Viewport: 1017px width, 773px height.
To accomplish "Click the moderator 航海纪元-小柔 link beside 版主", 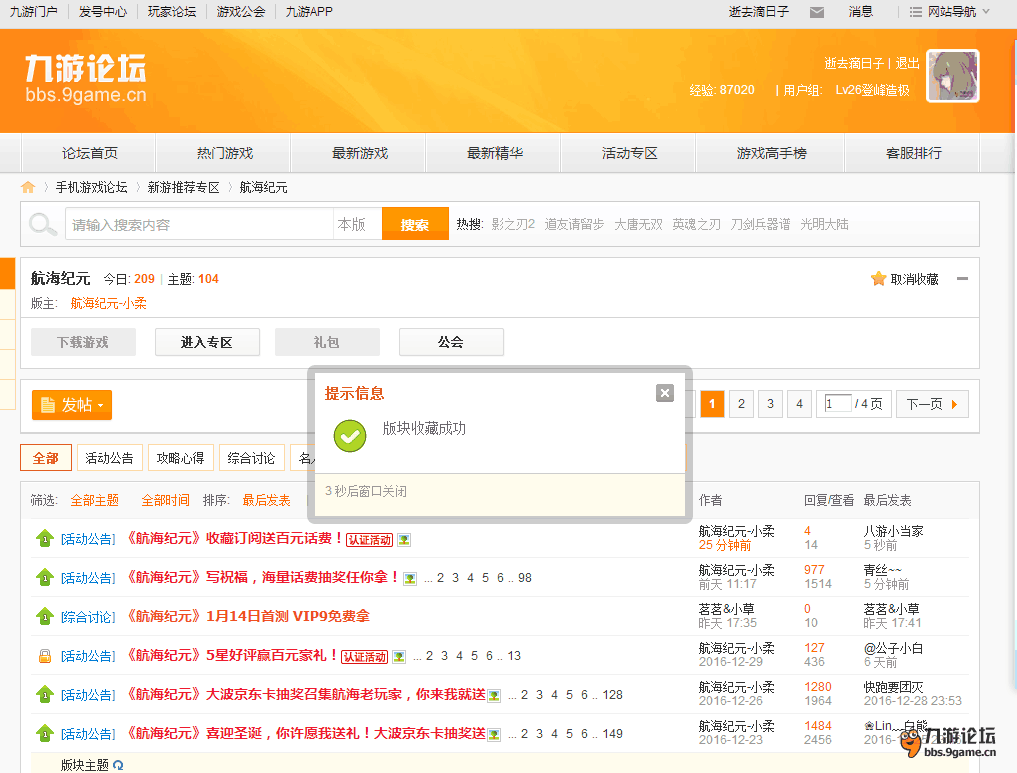I will pyautogui.click(x=108, y=303).
